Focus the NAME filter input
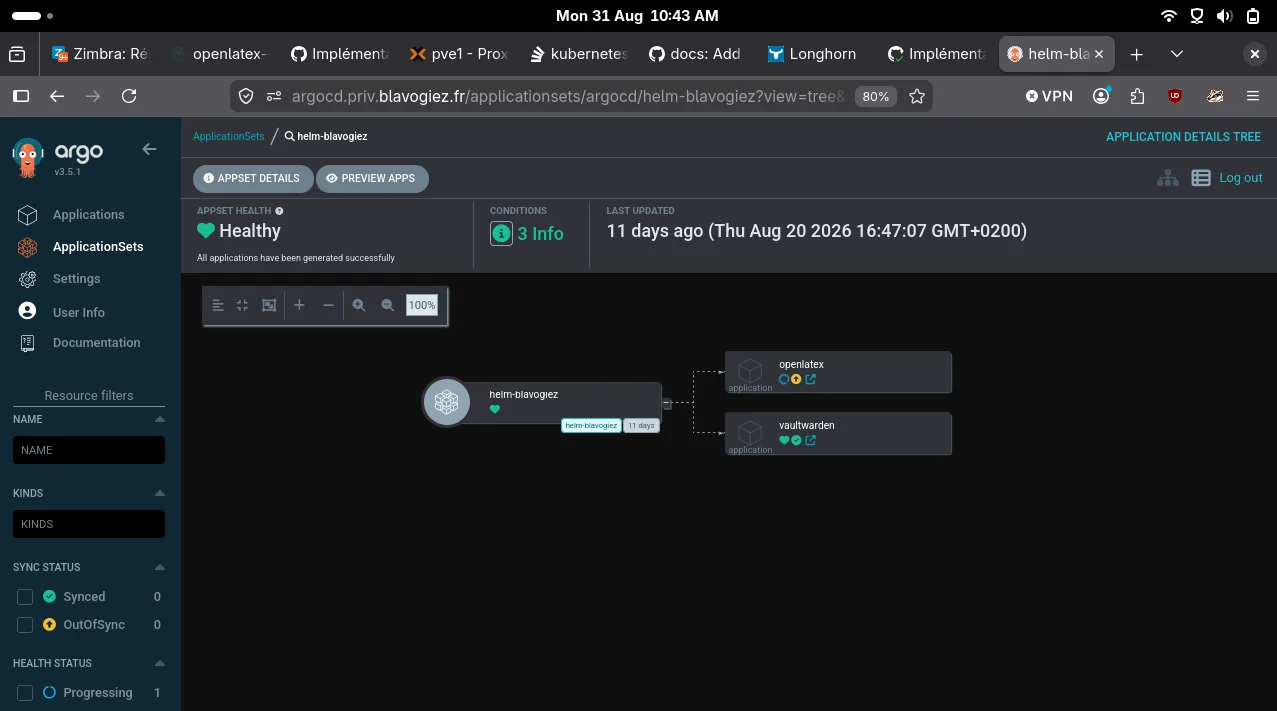 [89, 450]
